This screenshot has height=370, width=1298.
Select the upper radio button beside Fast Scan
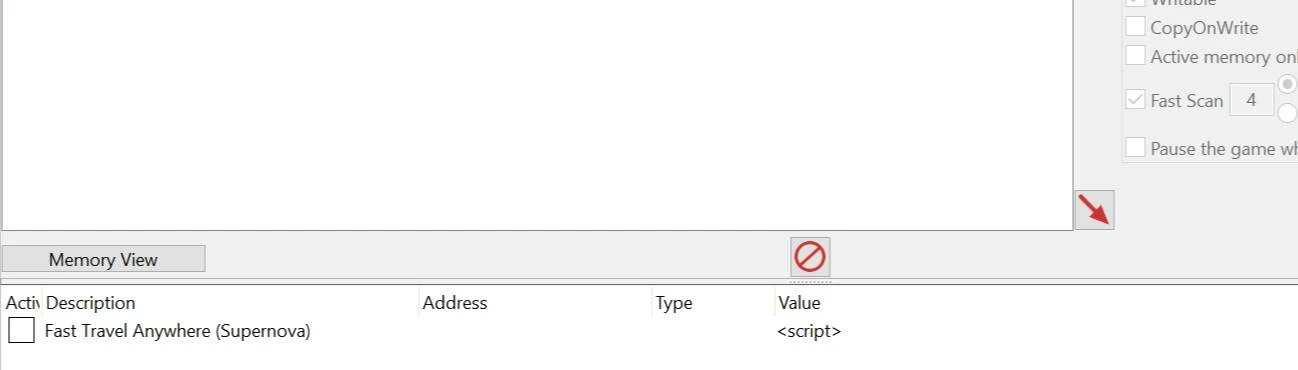(x=1288, y=84)
